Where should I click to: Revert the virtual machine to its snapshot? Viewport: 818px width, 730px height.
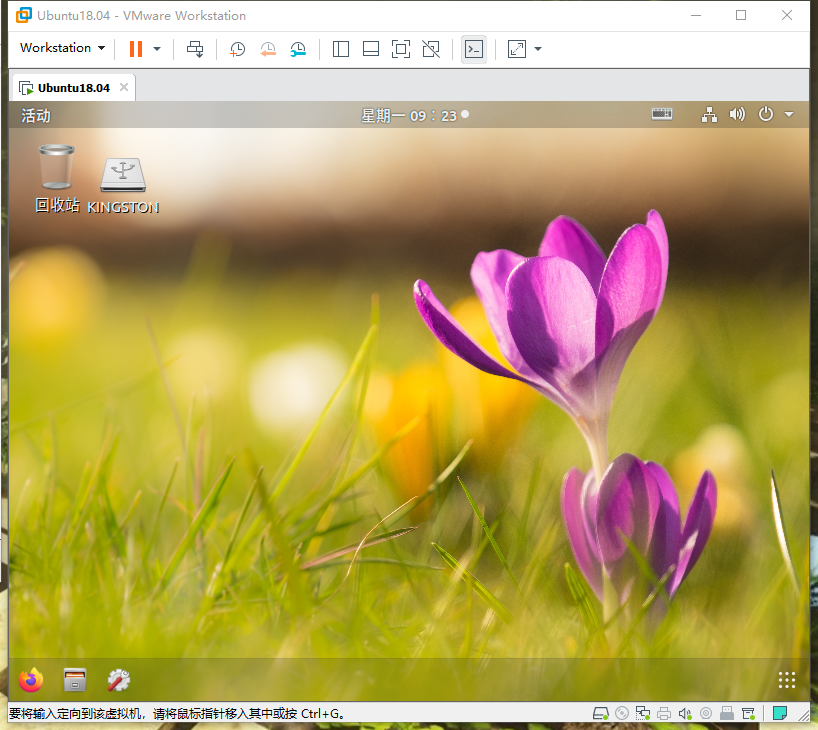[x=268, y=49]
